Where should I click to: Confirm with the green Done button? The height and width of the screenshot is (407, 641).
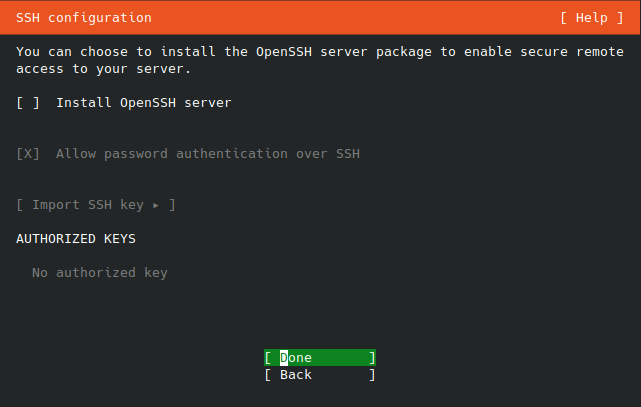(320, 358)
